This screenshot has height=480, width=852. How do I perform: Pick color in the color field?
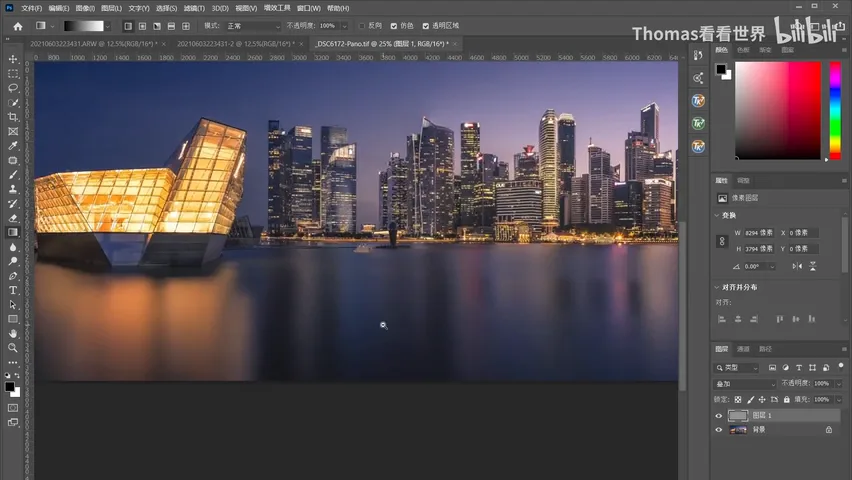point(778,110)
